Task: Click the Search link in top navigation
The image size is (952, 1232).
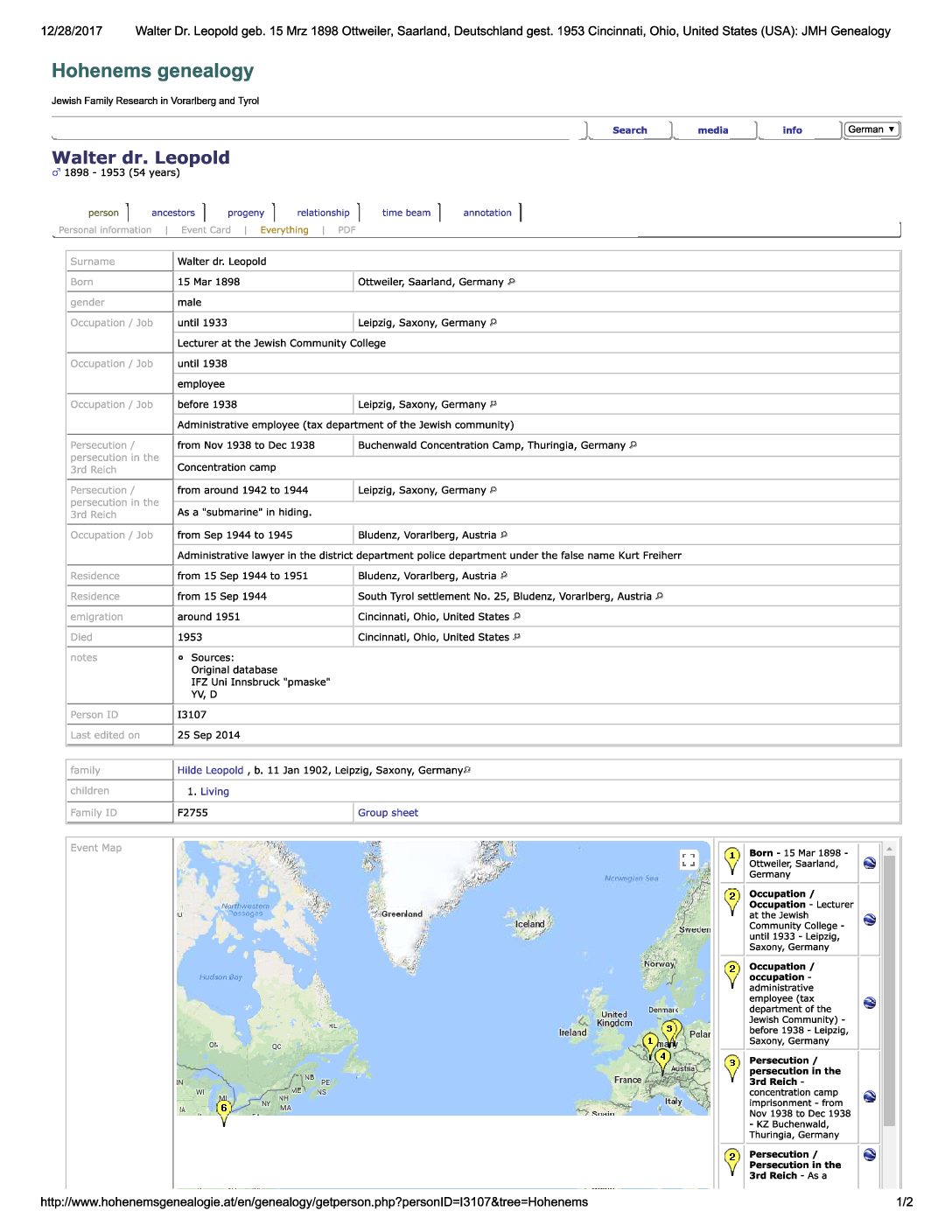Action: (x=630, y=130)
